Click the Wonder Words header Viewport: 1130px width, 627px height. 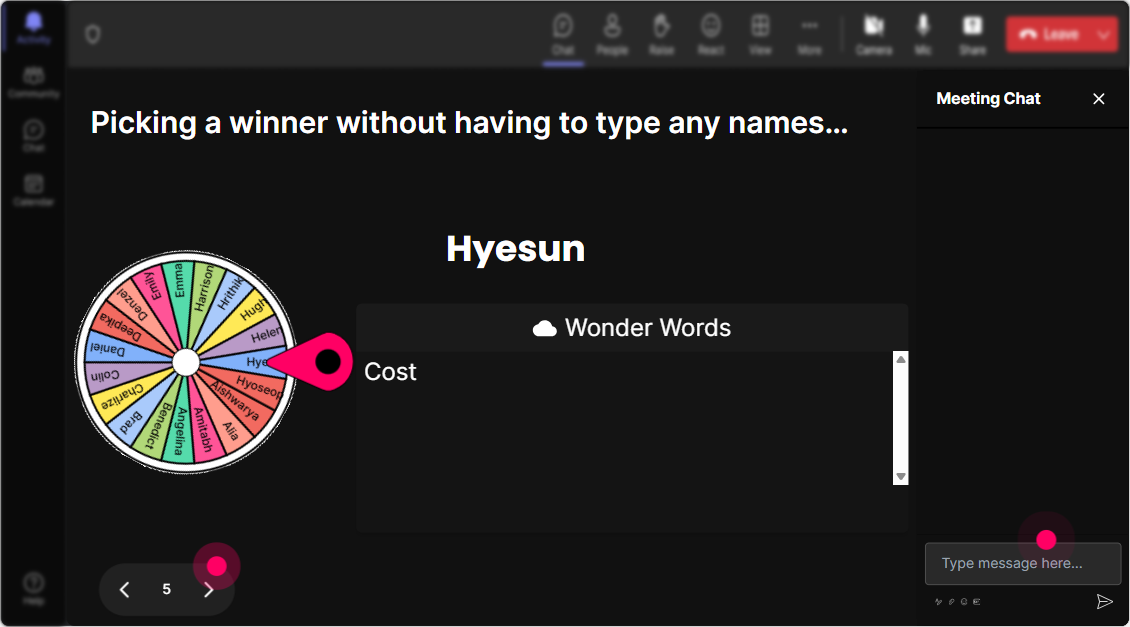pos(632,328)
